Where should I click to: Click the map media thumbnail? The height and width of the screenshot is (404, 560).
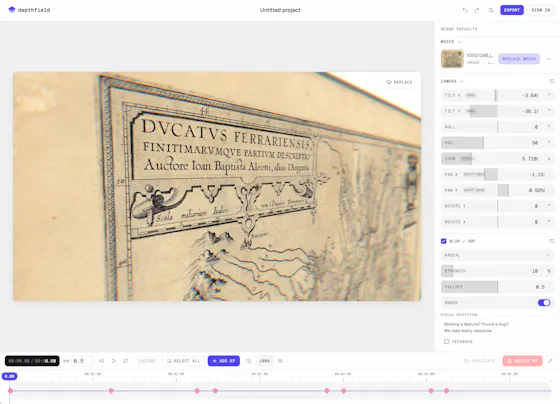pyautogui.click(x=452, y=59)
